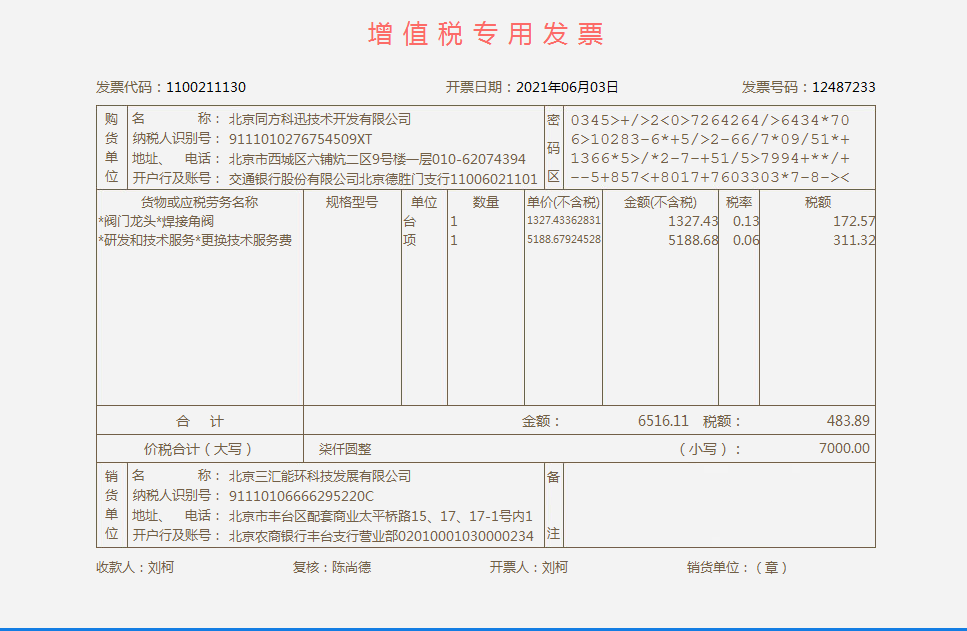Screen dimensions: 967x631
Task: Select item *研发和技术服务*更换技术服务费
Action: click(195, 241)
